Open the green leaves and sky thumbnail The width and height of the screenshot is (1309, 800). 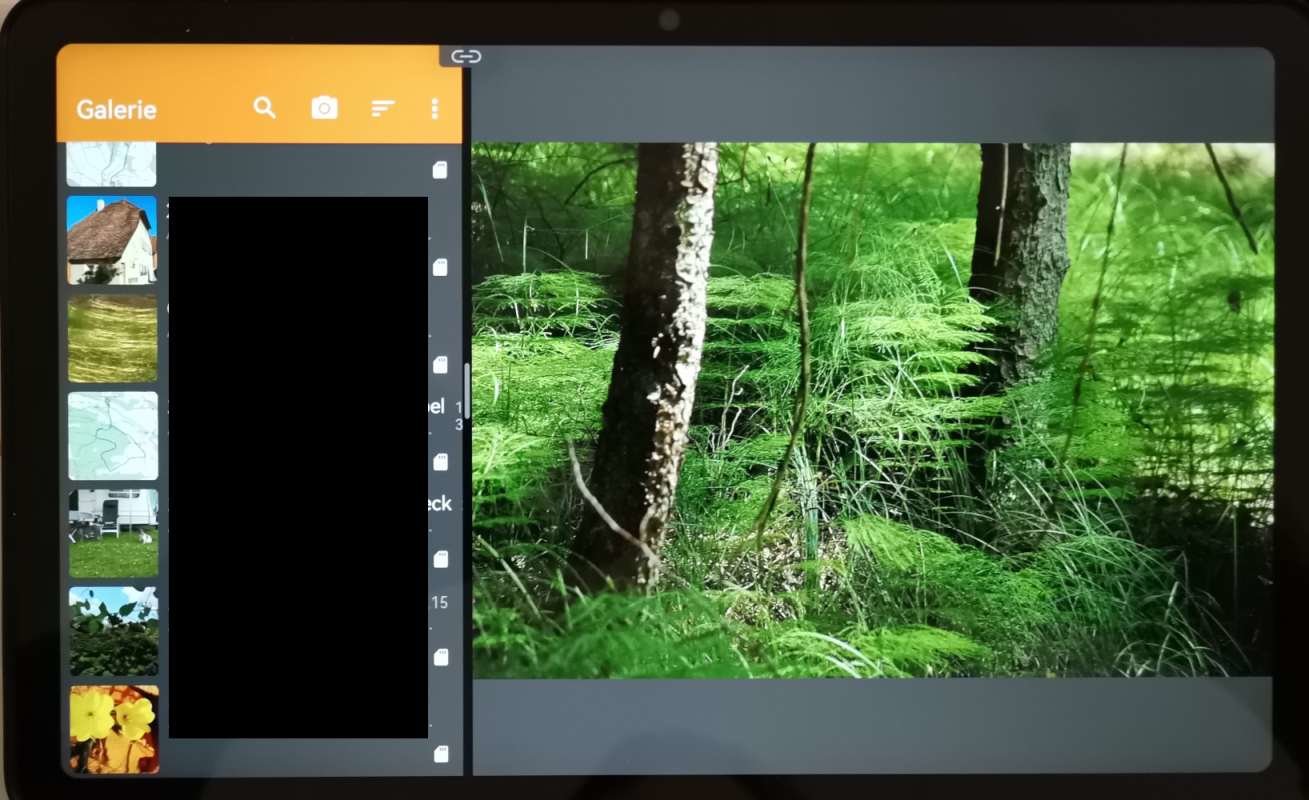[112, 631]
